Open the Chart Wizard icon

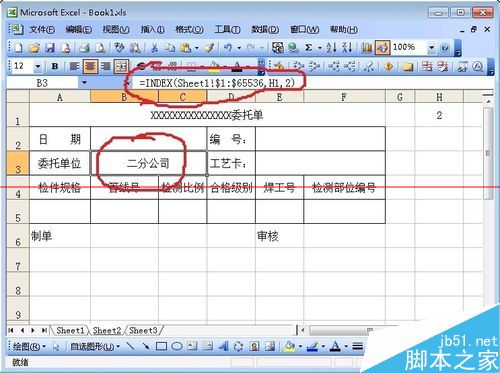pyautogui.click(x=367, y=48)
